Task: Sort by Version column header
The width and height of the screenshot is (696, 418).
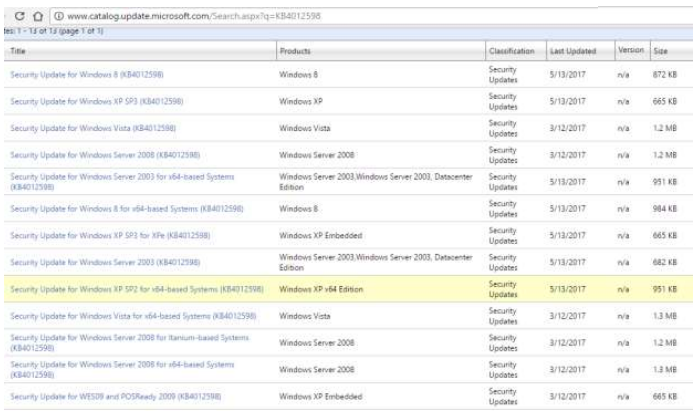Action: 630,49
